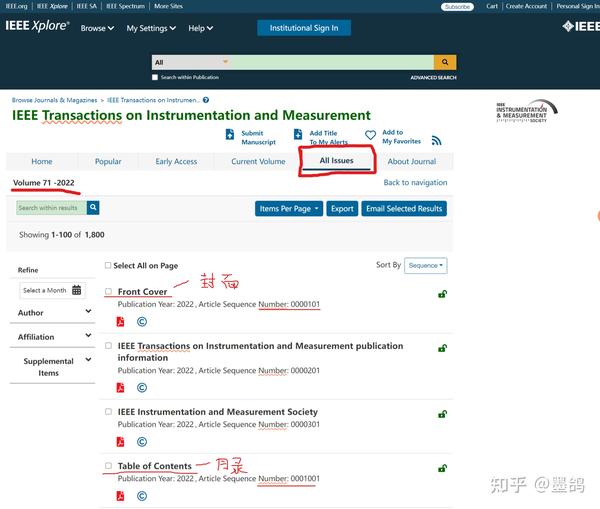The width and height of the screenshot is (600, 509).
Task: Switch to the Home tab
Action: coord(42,162)
